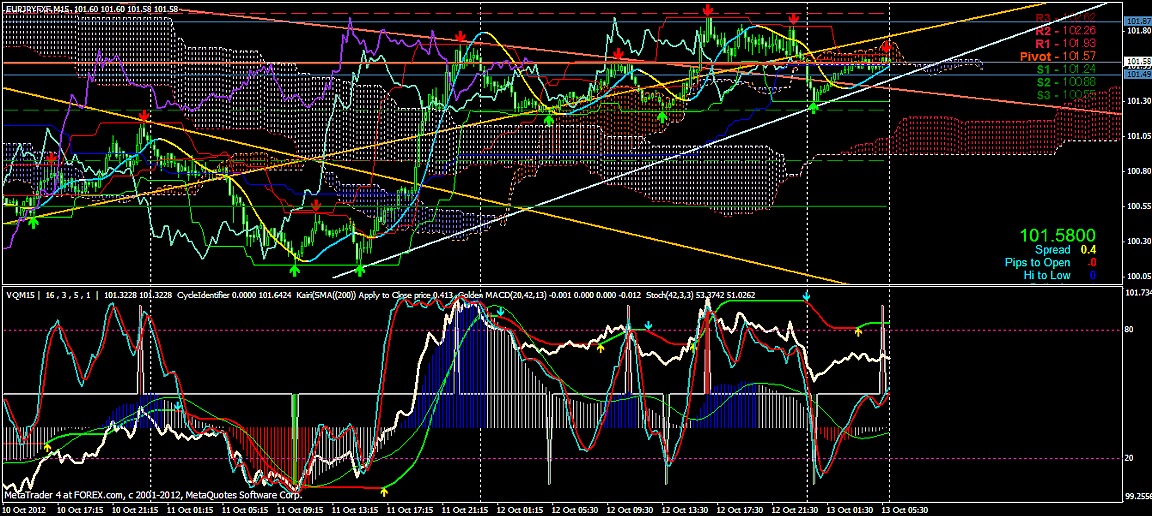The width and height of the screenshot is (1152, 516).
Task: Click the rightmost red sell arrow on price chart
Action: click(x=887, y=47)
